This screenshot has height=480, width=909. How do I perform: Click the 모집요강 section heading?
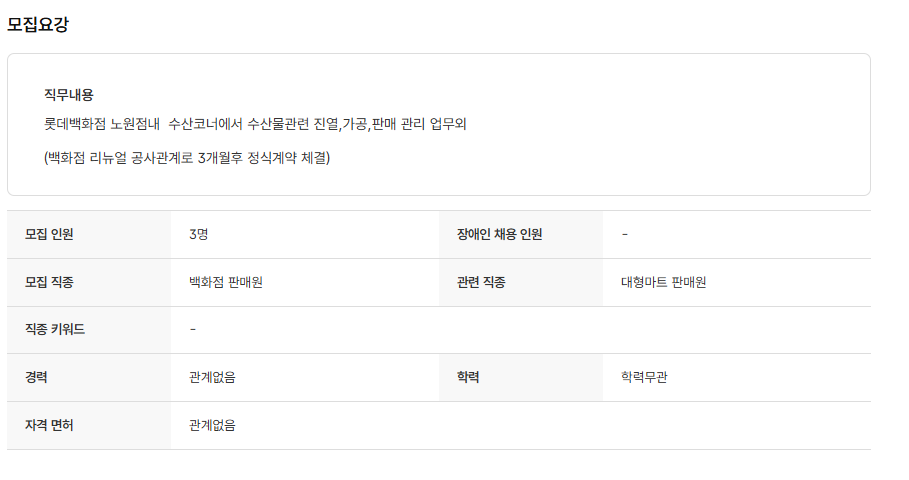(38, 25)
